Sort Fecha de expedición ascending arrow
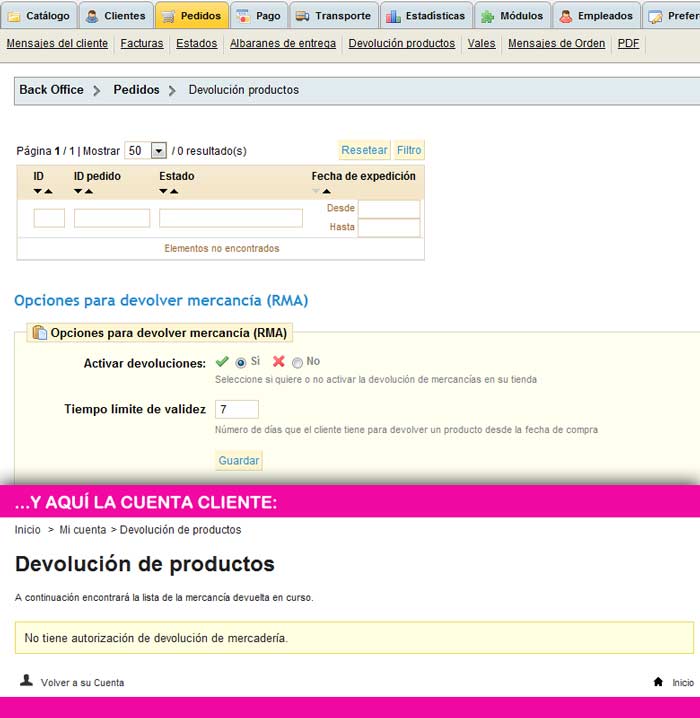 [x=326, y=191]
